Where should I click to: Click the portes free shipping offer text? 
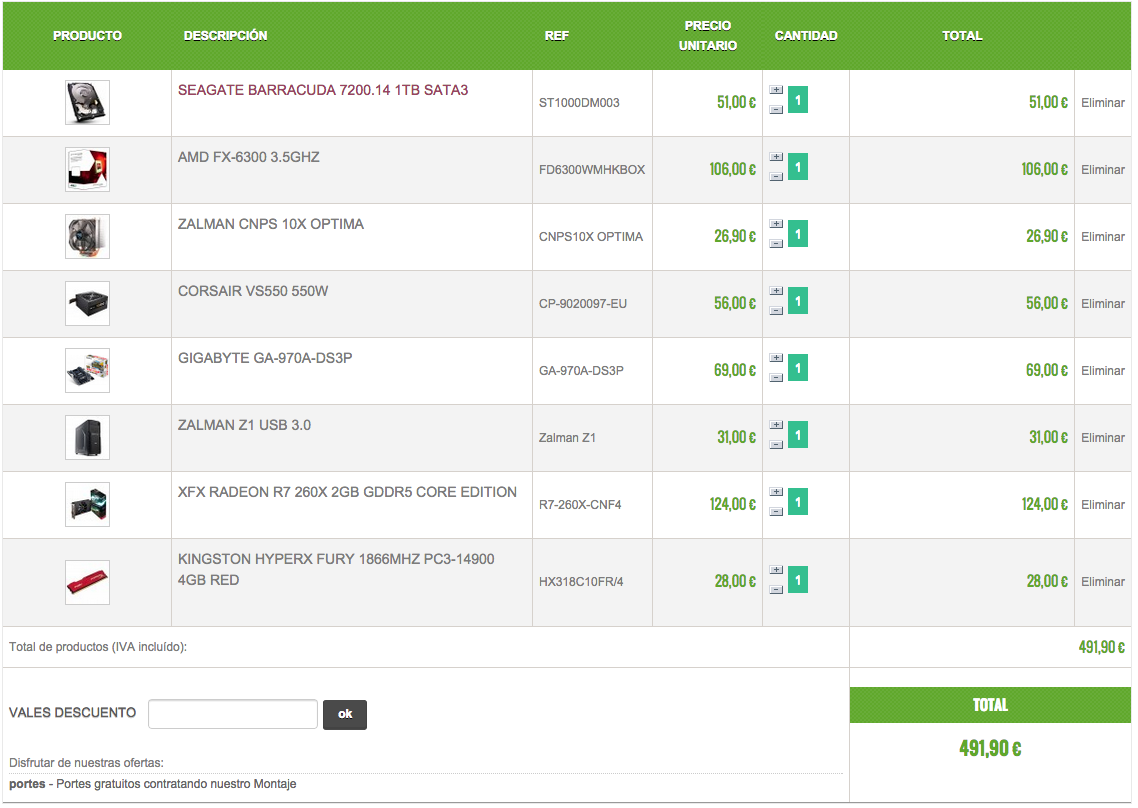152,784
